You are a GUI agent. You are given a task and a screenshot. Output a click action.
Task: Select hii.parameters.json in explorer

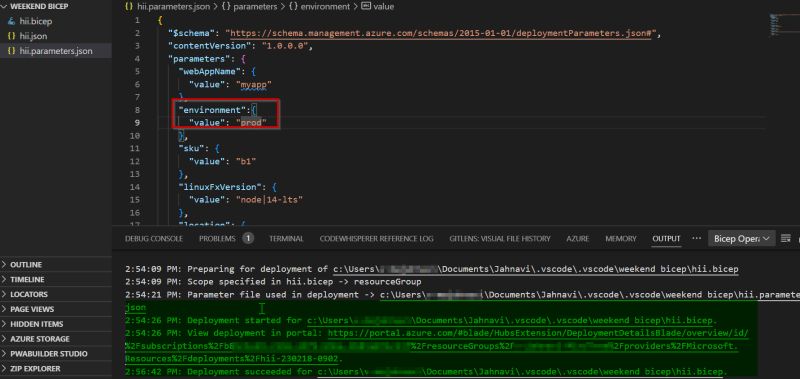[56, 51]
